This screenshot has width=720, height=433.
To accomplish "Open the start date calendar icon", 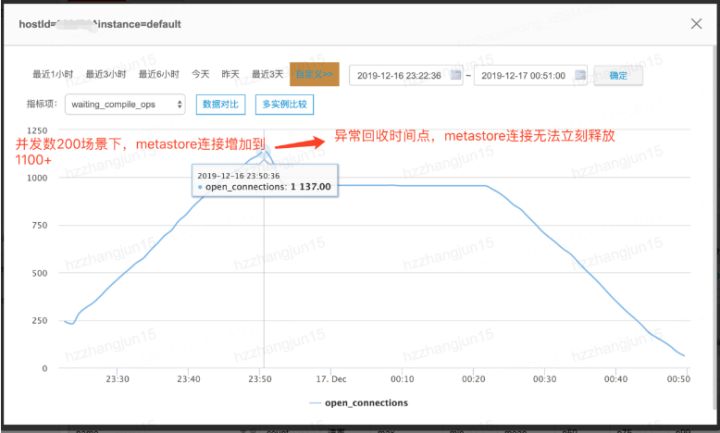I will [x=456, y=75].
